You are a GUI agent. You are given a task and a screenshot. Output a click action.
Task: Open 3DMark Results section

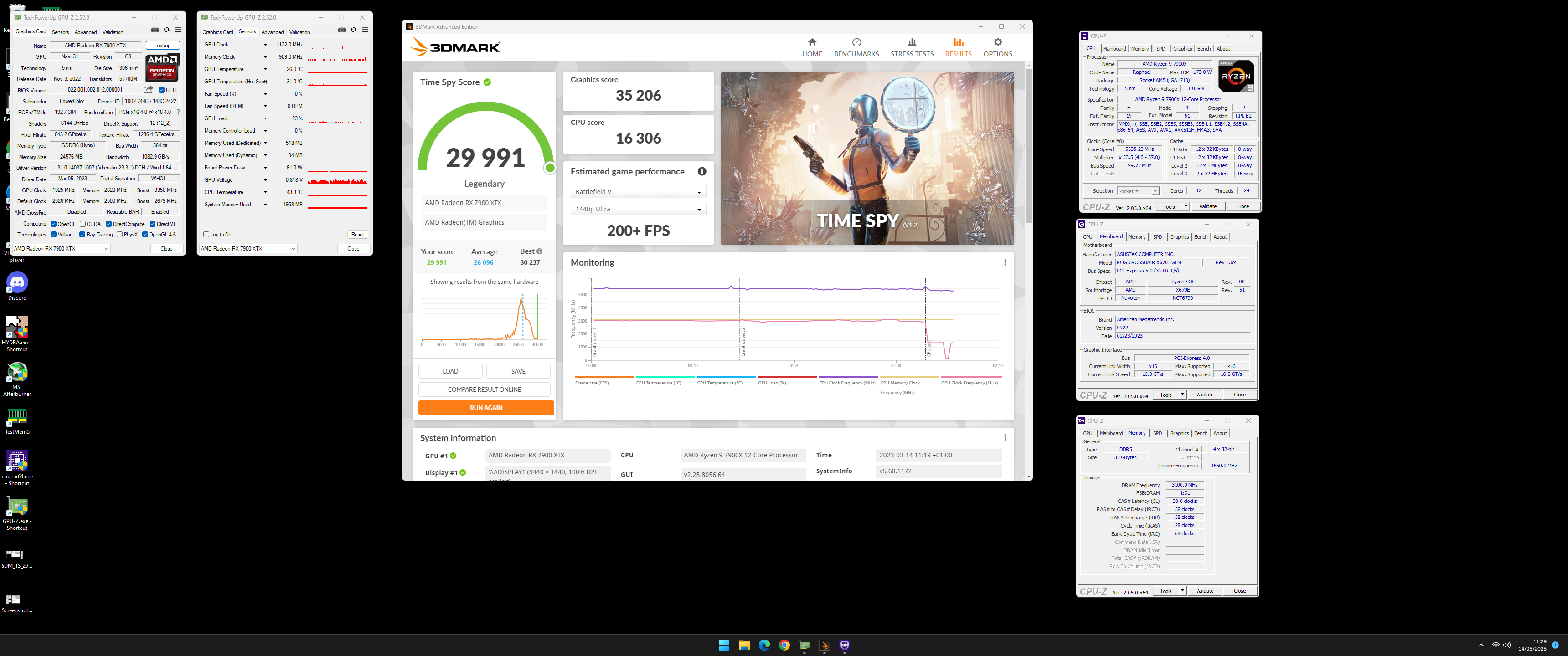[x=958, y=47]
